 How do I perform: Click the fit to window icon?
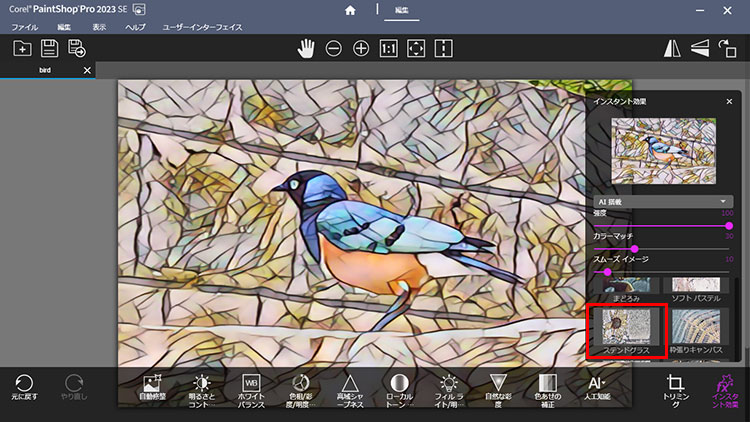tap(417, 48)
